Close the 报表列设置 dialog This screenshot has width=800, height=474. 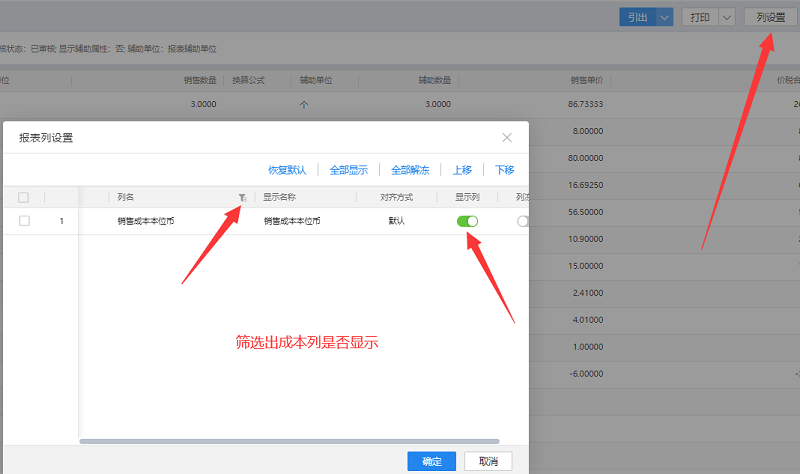coord(507,137)
